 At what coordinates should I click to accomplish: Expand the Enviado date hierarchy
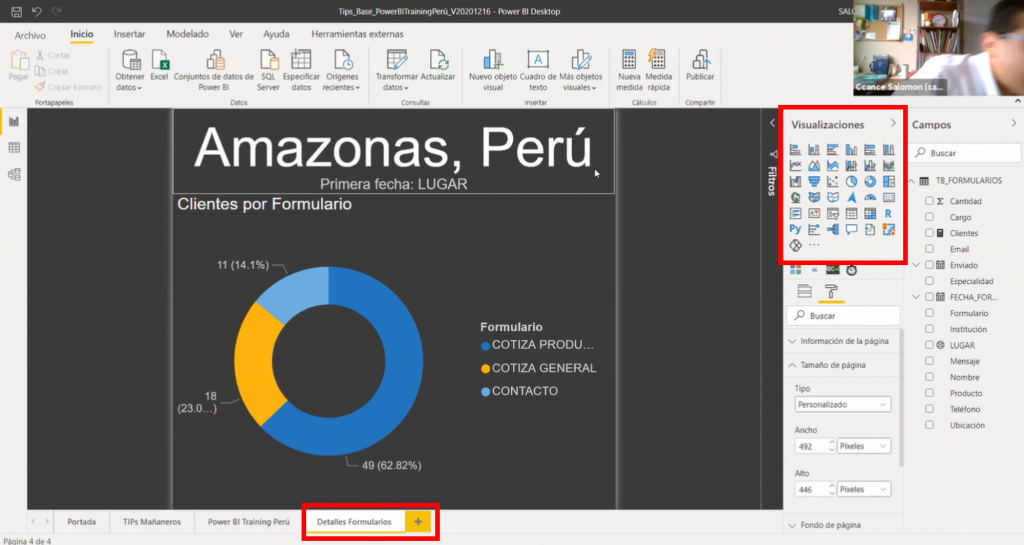(916, 265)
